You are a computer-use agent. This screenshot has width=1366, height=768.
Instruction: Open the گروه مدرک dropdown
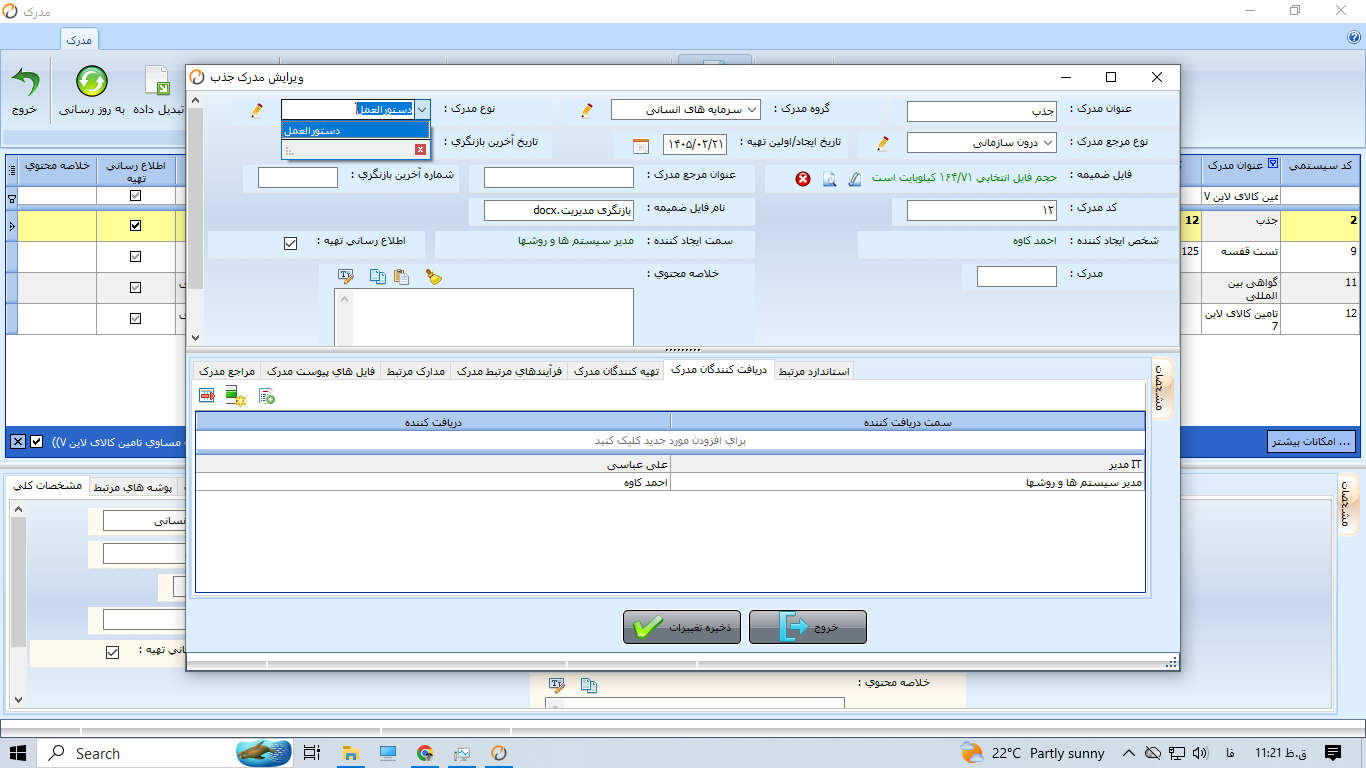point(752,109)
